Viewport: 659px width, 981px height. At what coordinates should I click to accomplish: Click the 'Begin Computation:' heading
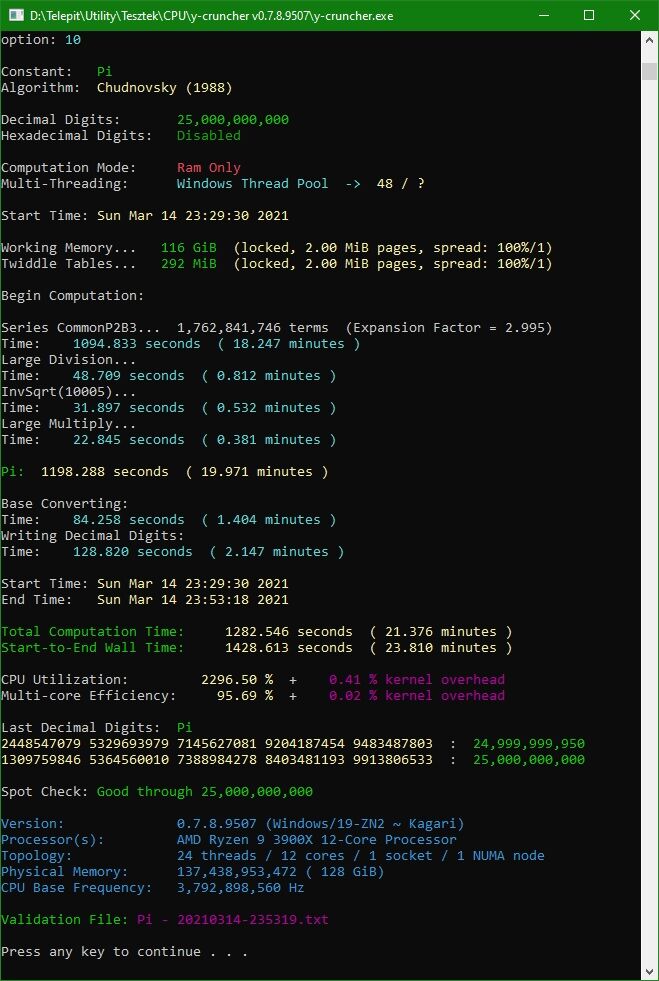click(x=73, y=295)
